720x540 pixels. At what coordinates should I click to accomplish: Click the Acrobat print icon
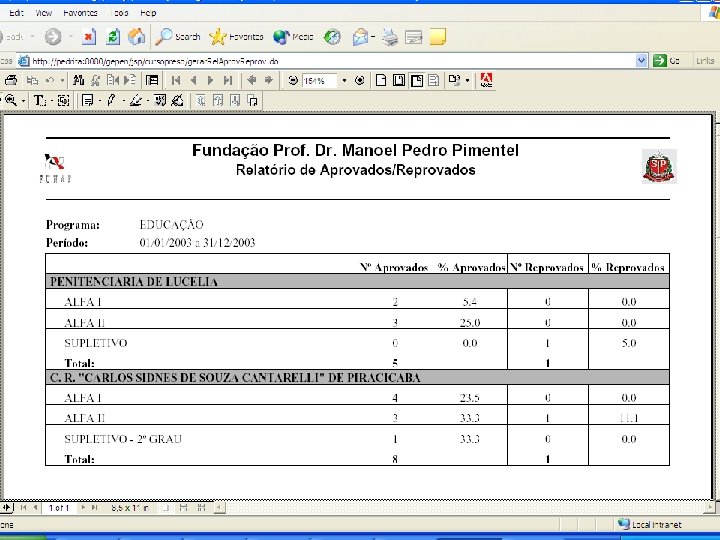[11, 80]
